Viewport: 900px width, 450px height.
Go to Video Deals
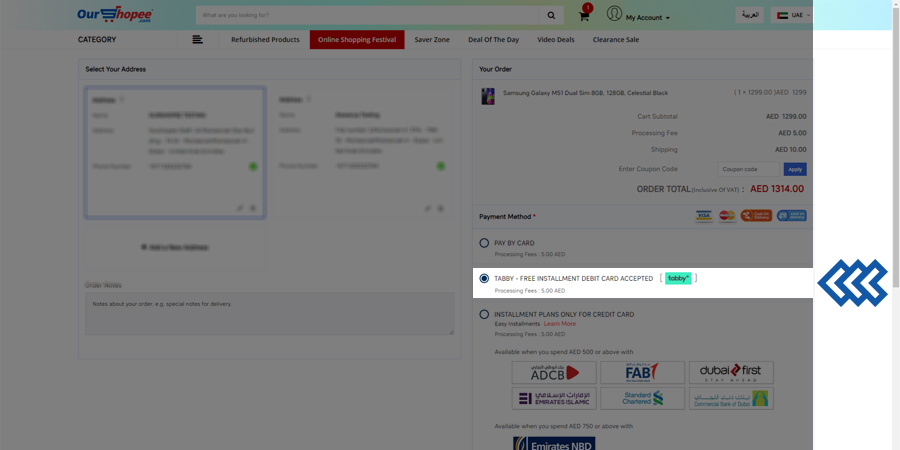(x=556, y=40)
